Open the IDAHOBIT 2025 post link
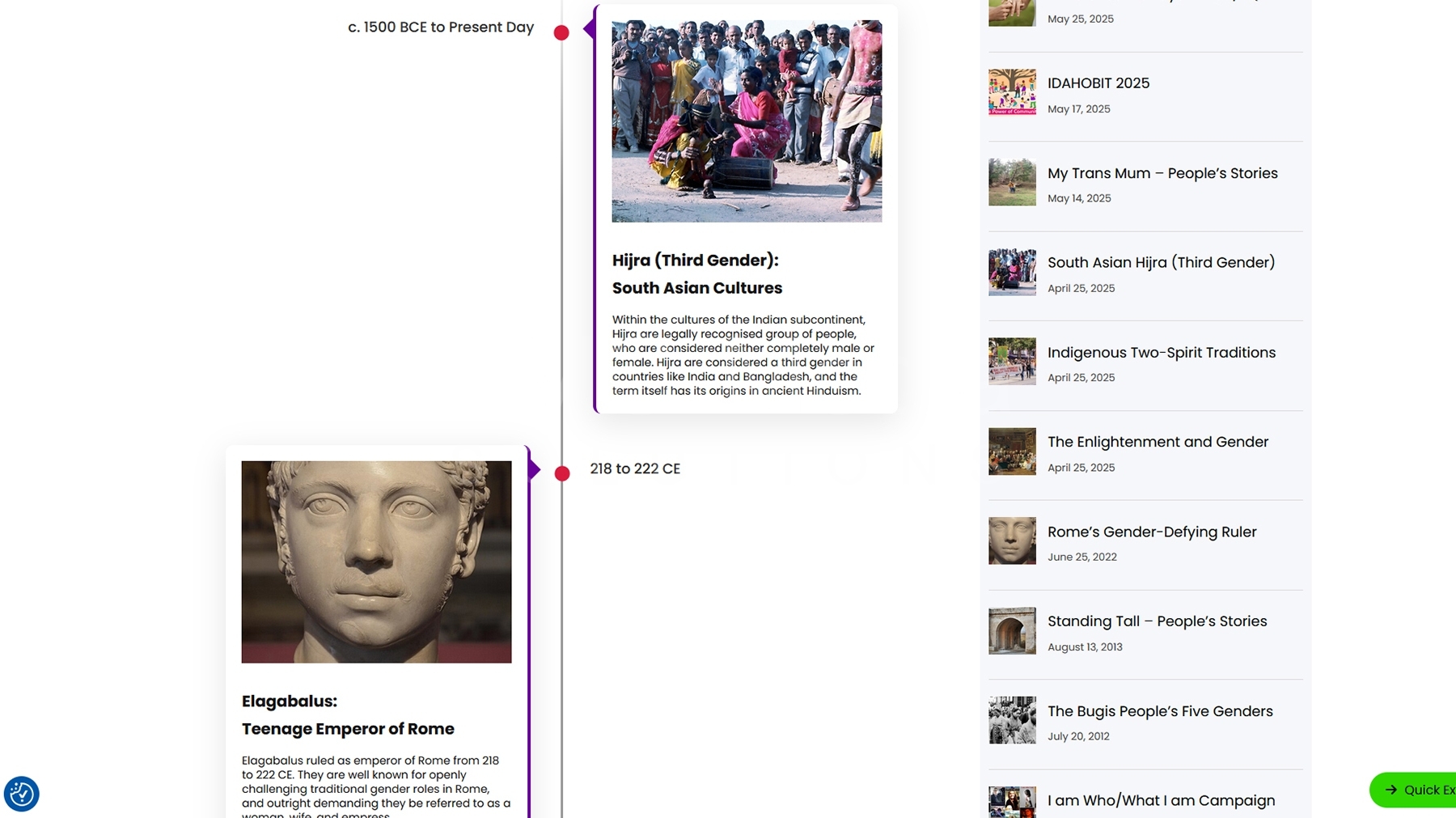 pos(1098,83)
